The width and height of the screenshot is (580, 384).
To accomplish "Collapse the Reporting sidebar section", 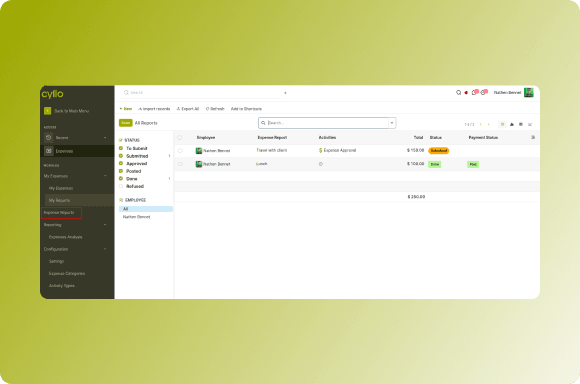I will [x=105, y=225].
